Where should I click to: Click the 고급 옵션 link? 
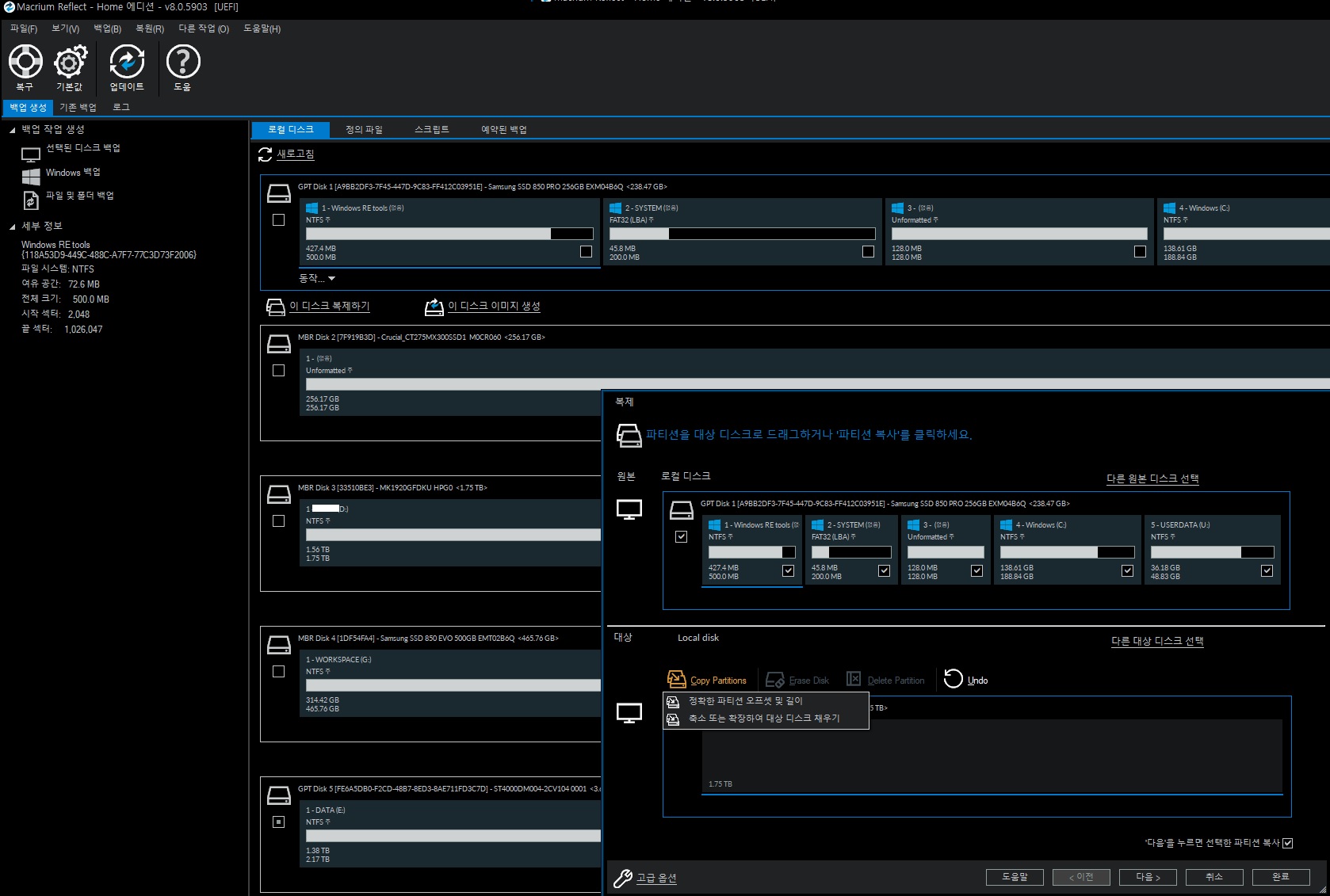tap(656, 878)
